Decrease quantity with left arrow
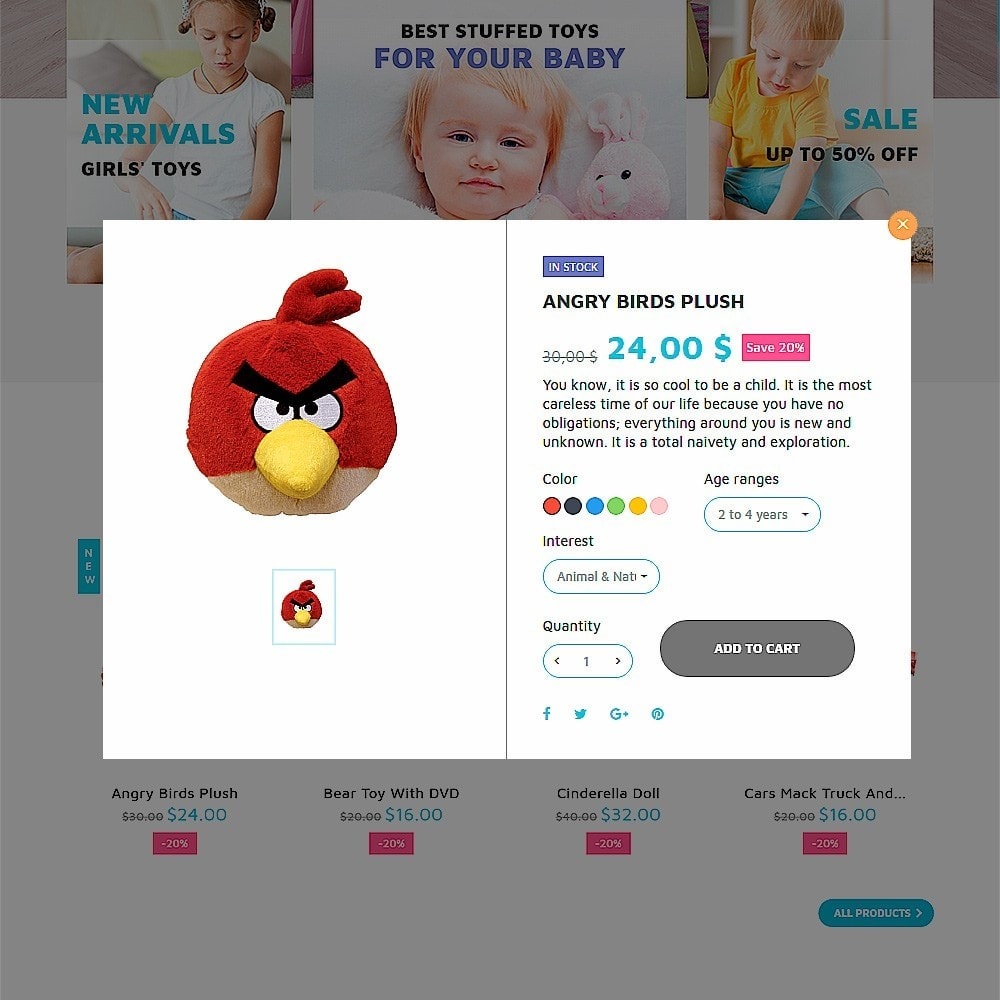Image resolution: width=1000 pixels, height=1000 pixels. (x=557, y=661)
